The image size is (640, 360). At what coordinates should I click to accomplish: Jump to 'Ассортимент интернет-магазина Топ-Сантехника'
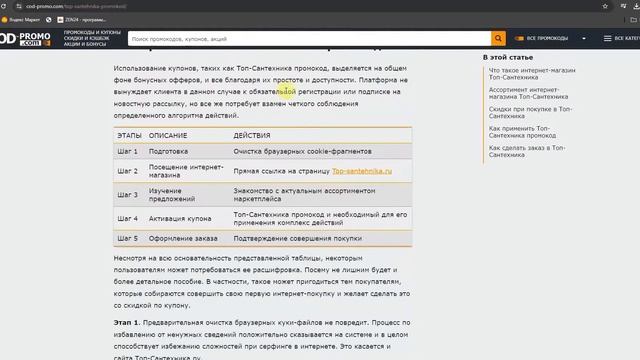[x=528, y=93]
